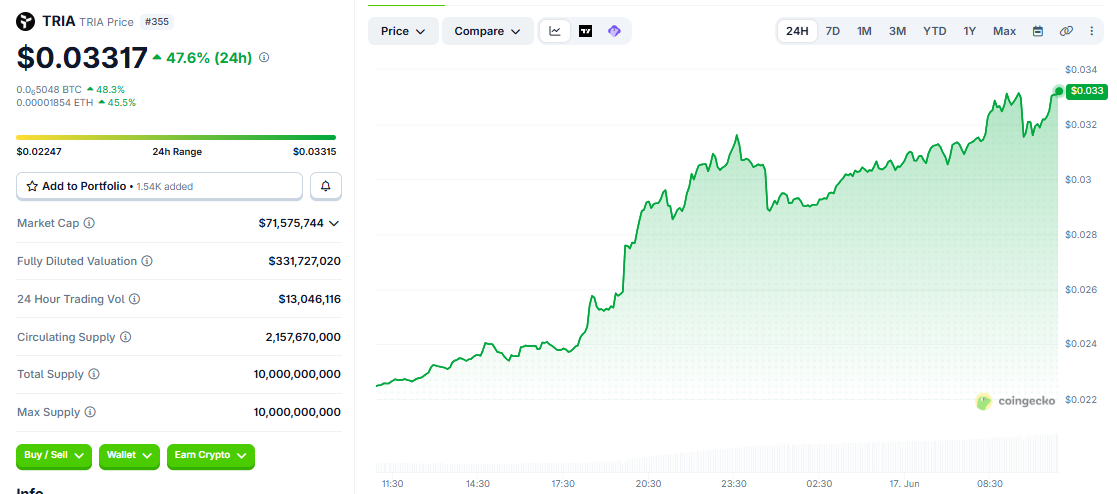This screenshot has height=494, width=1117.
Task: Open the calendar date range picker
Action: tap(1038, 31)
